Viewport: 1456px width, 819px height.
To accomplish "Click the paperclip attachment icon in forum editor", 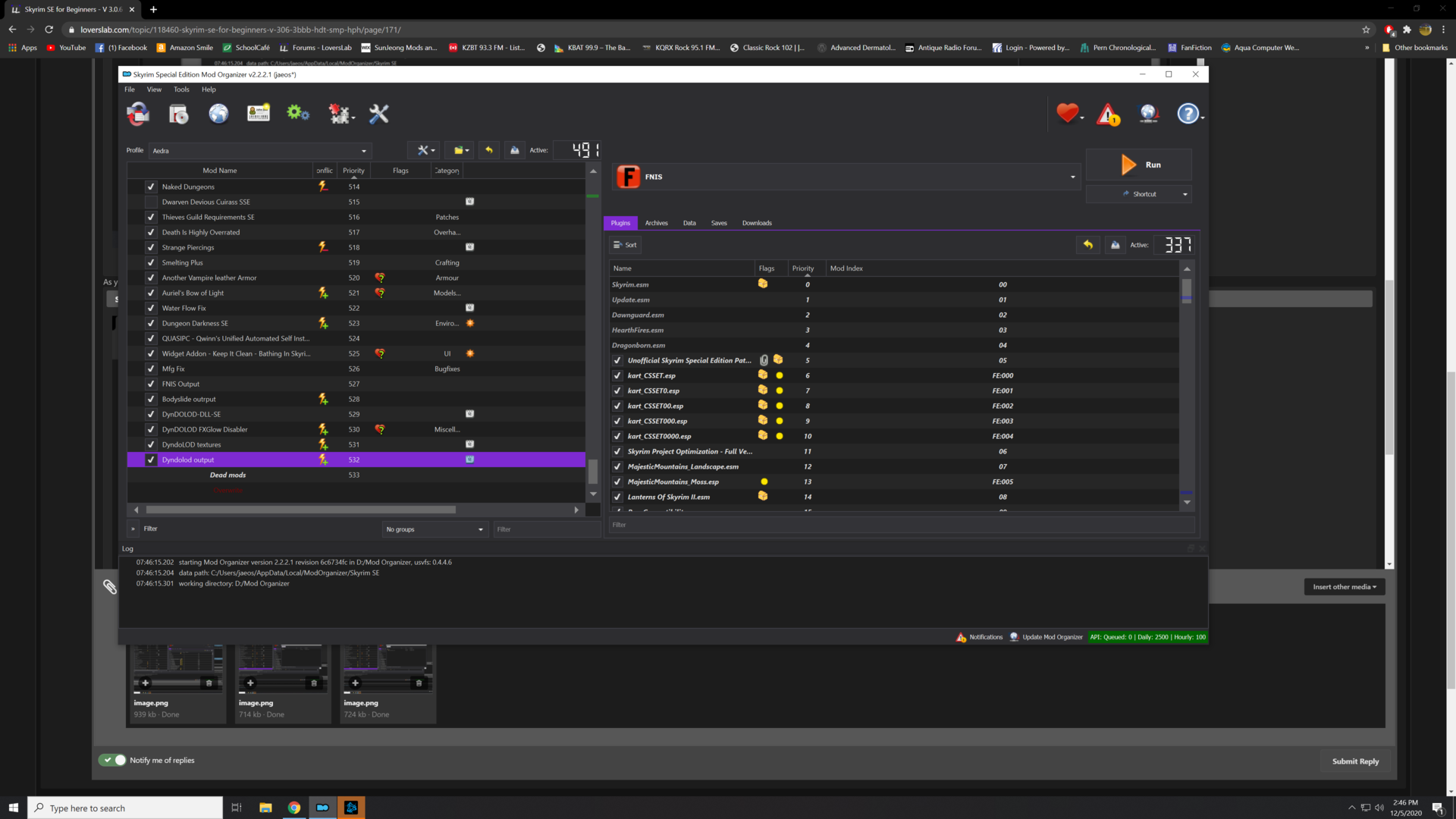I will [110, 587].
